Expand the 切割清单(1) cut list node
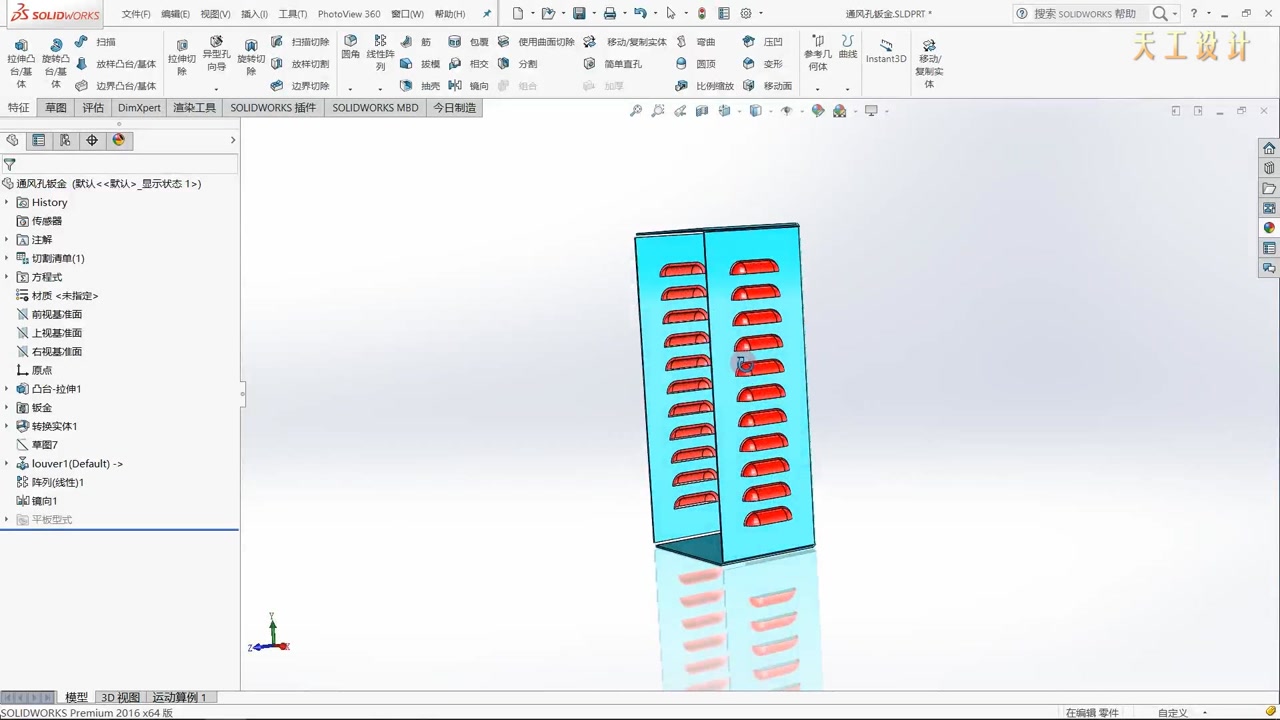The height and width of the screenshot is (720, 1280). [x=7, y=258]
